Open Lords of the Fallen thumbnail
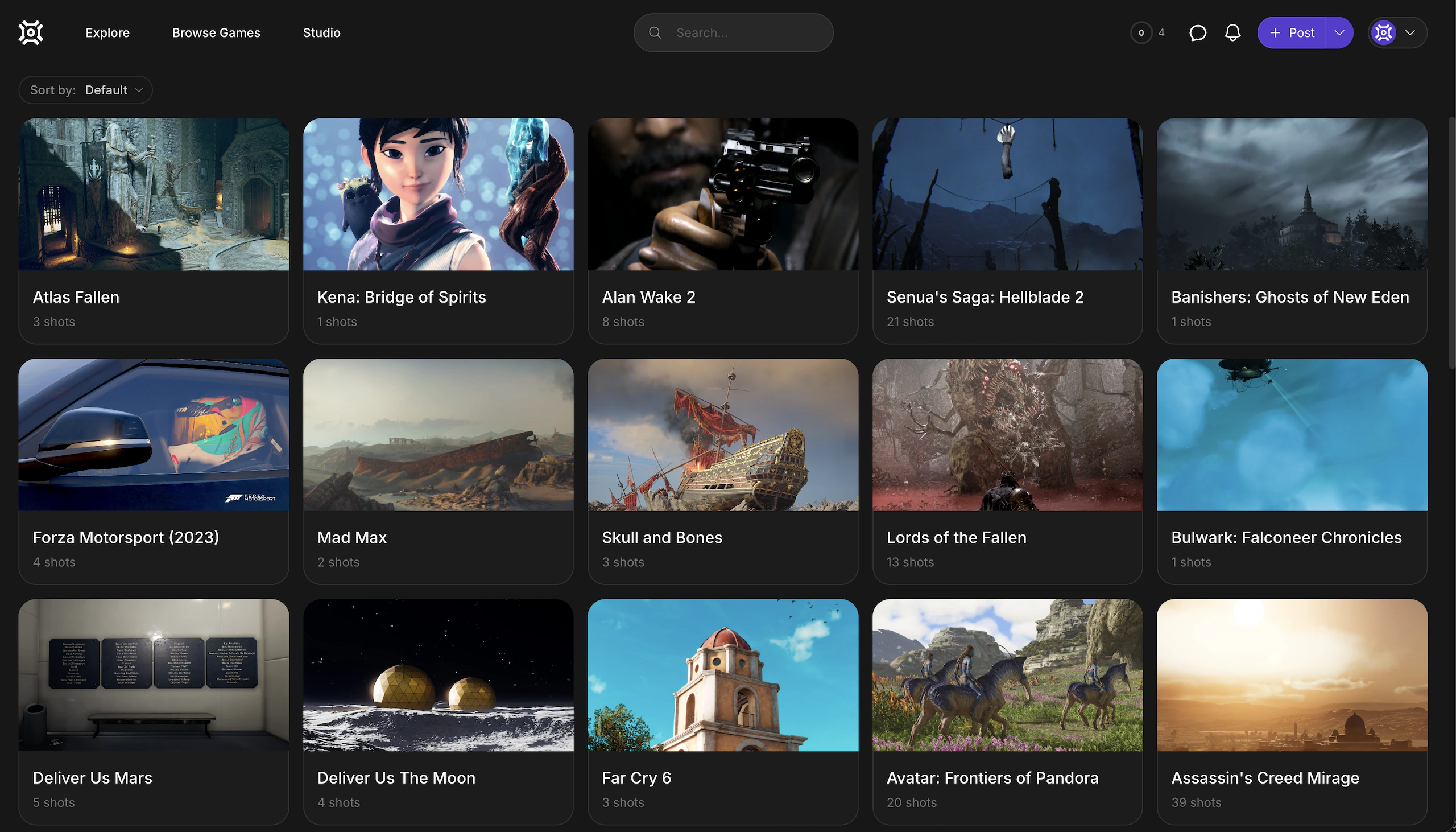 (x=1007, y=435)
